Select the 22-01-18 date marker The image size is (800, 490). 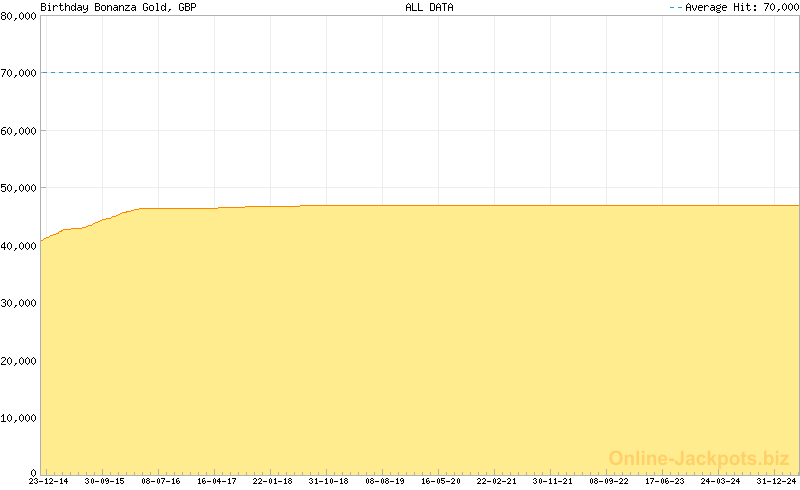(273, 481)
